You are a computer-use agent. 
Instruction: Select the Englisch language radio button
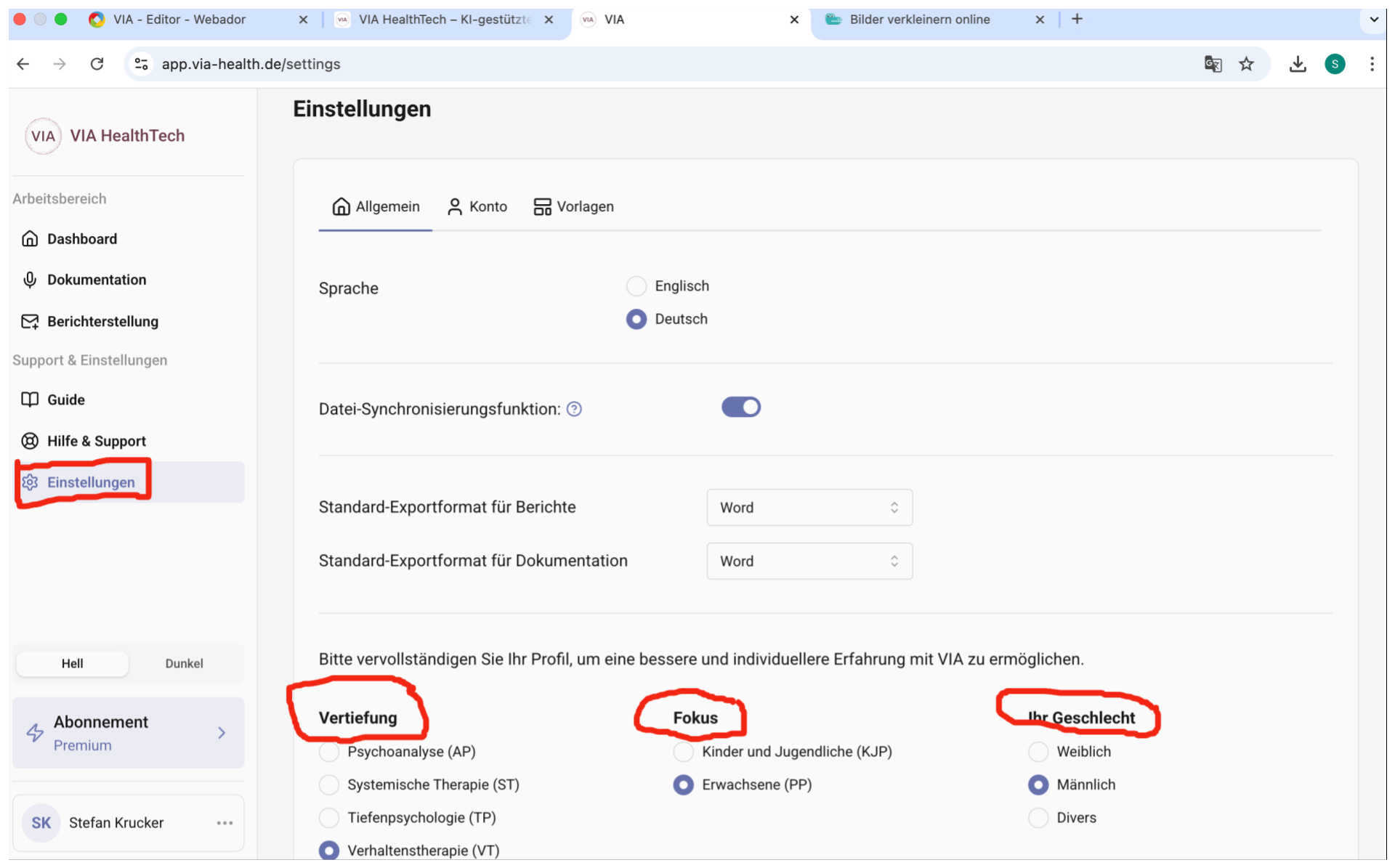click(636, 286)
